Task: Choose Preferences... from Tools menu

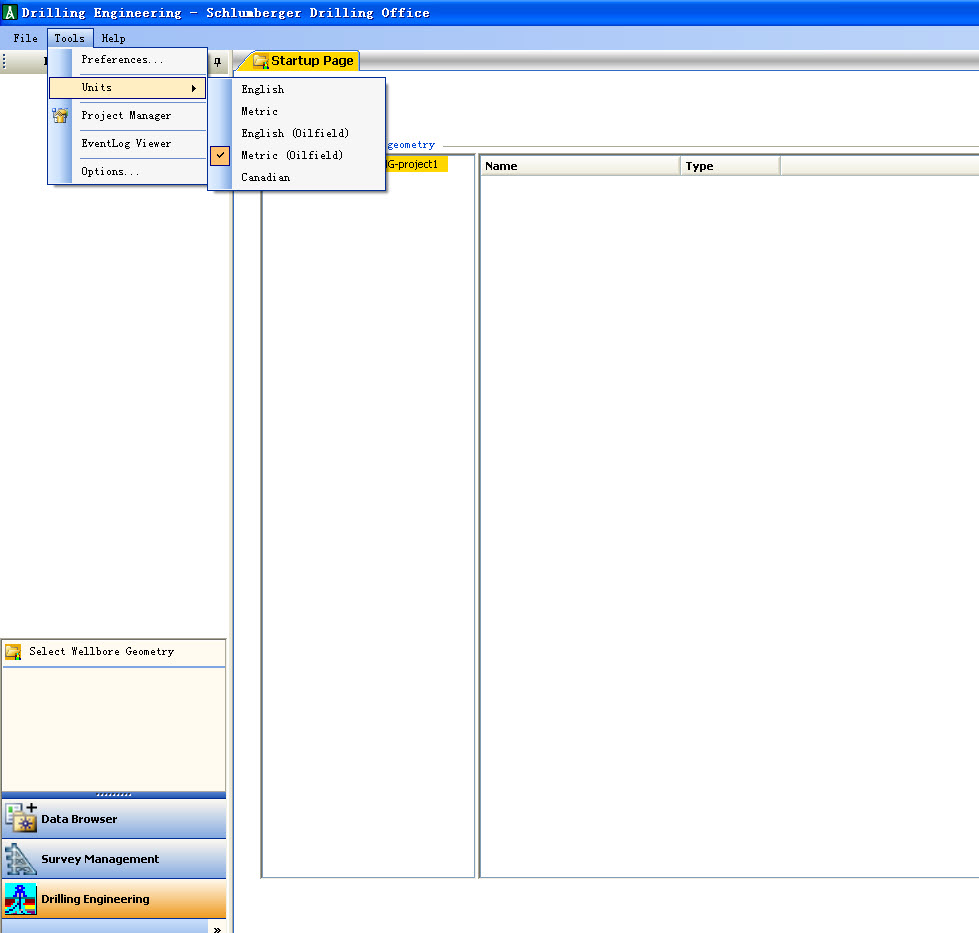Action: [x=128, y=60]
